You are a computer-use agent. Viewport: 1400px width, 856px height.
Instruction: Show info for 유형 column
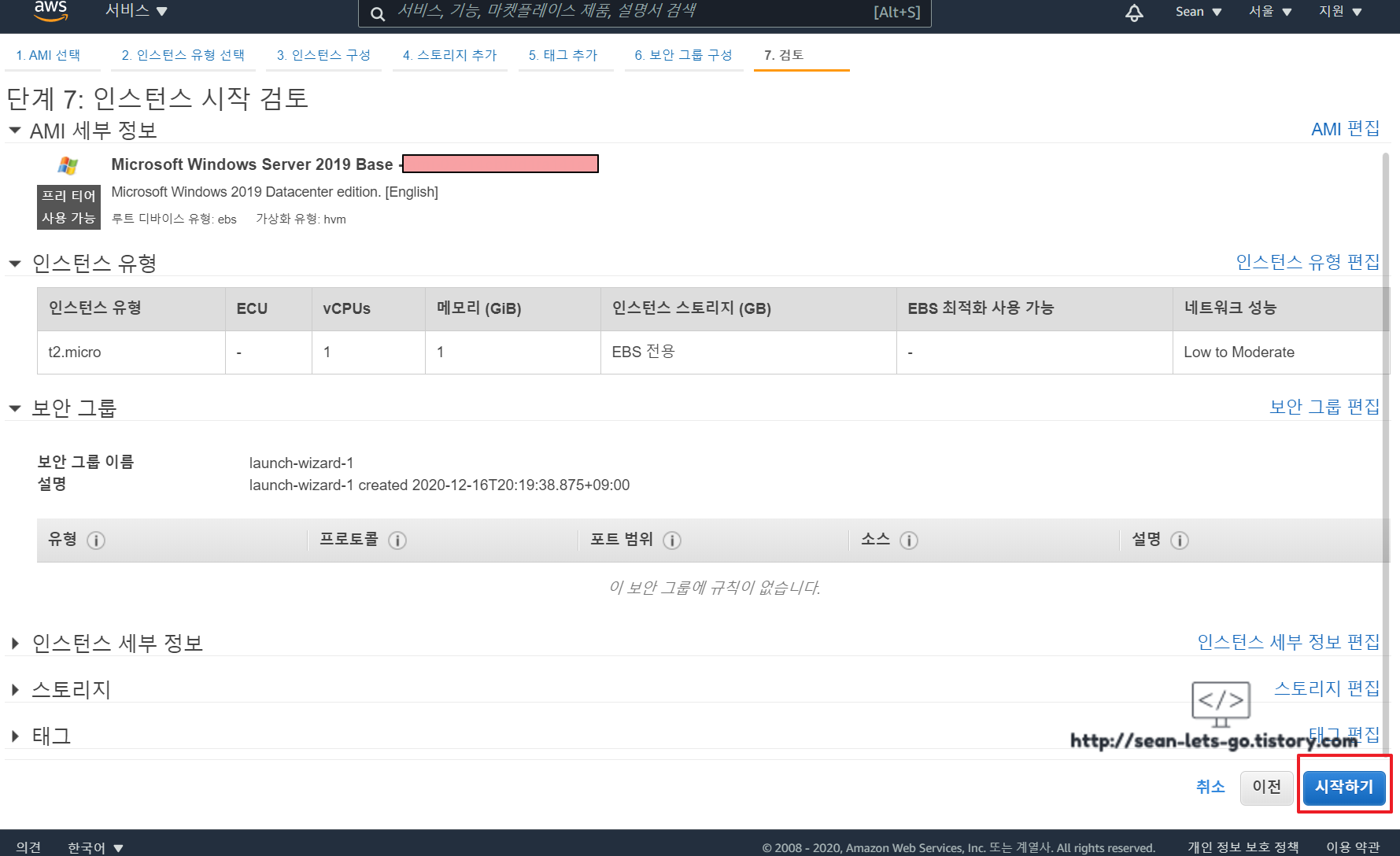(x=96, y=541)
